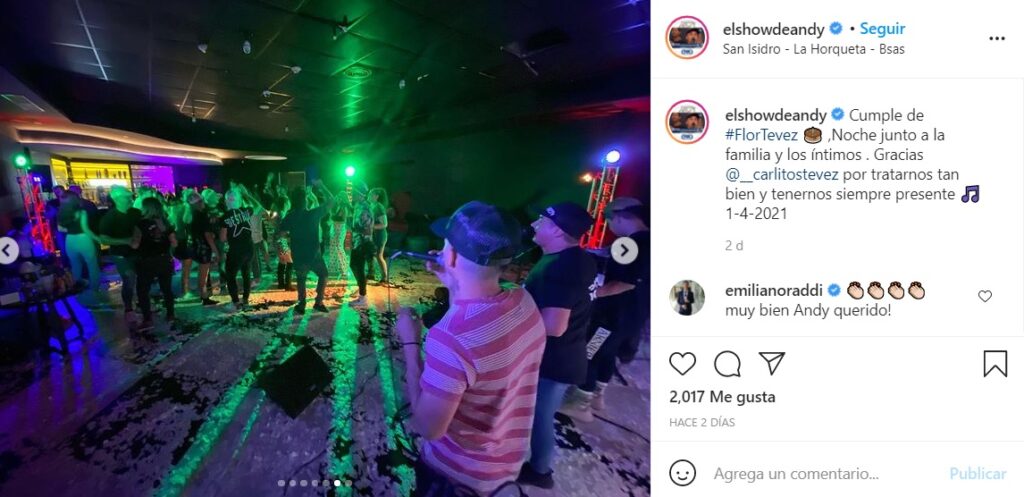Open the #FlorTevez hashtag link
This screenshot has height=497, width=1024.
761,135
